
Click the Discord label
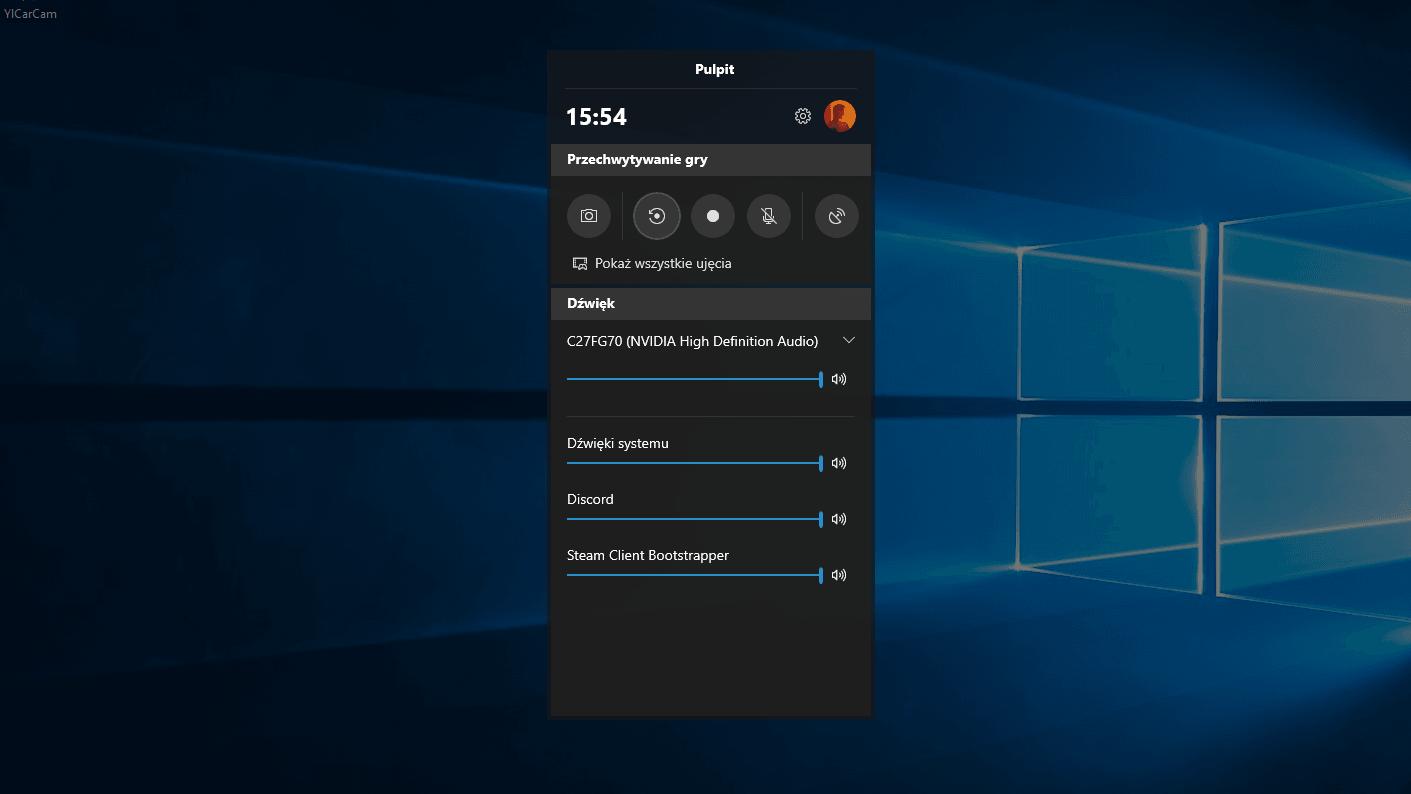tap(590, 499)
